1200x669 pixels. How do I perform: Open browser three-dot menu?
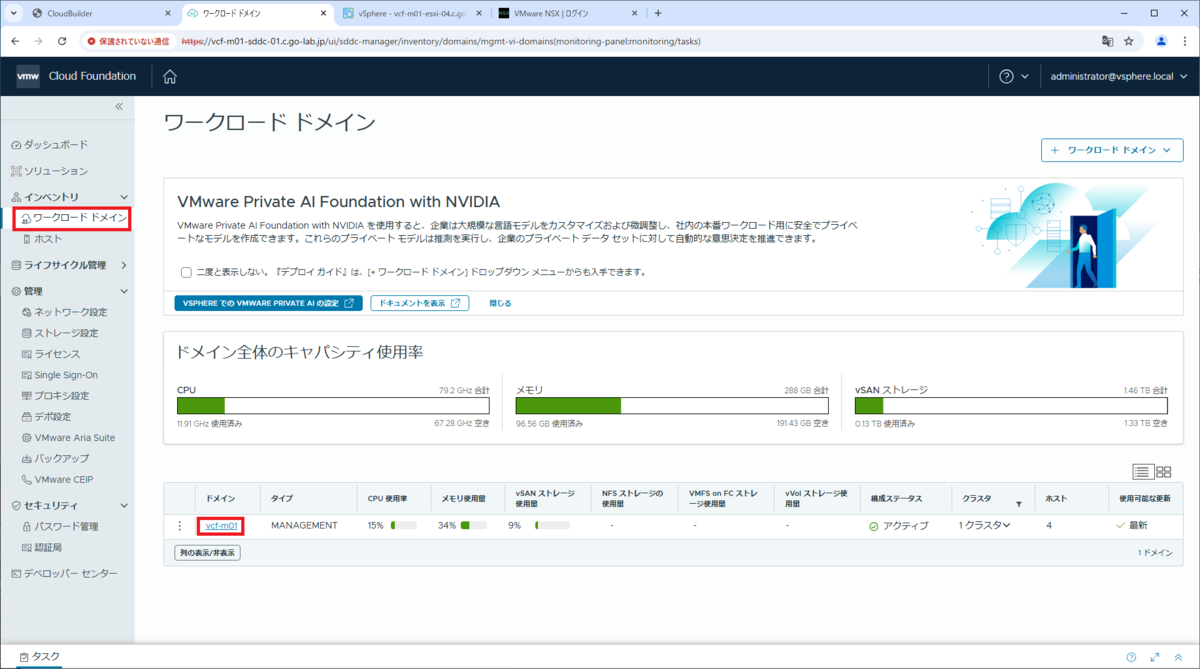pyautogui.click(x=1184, y=41)
